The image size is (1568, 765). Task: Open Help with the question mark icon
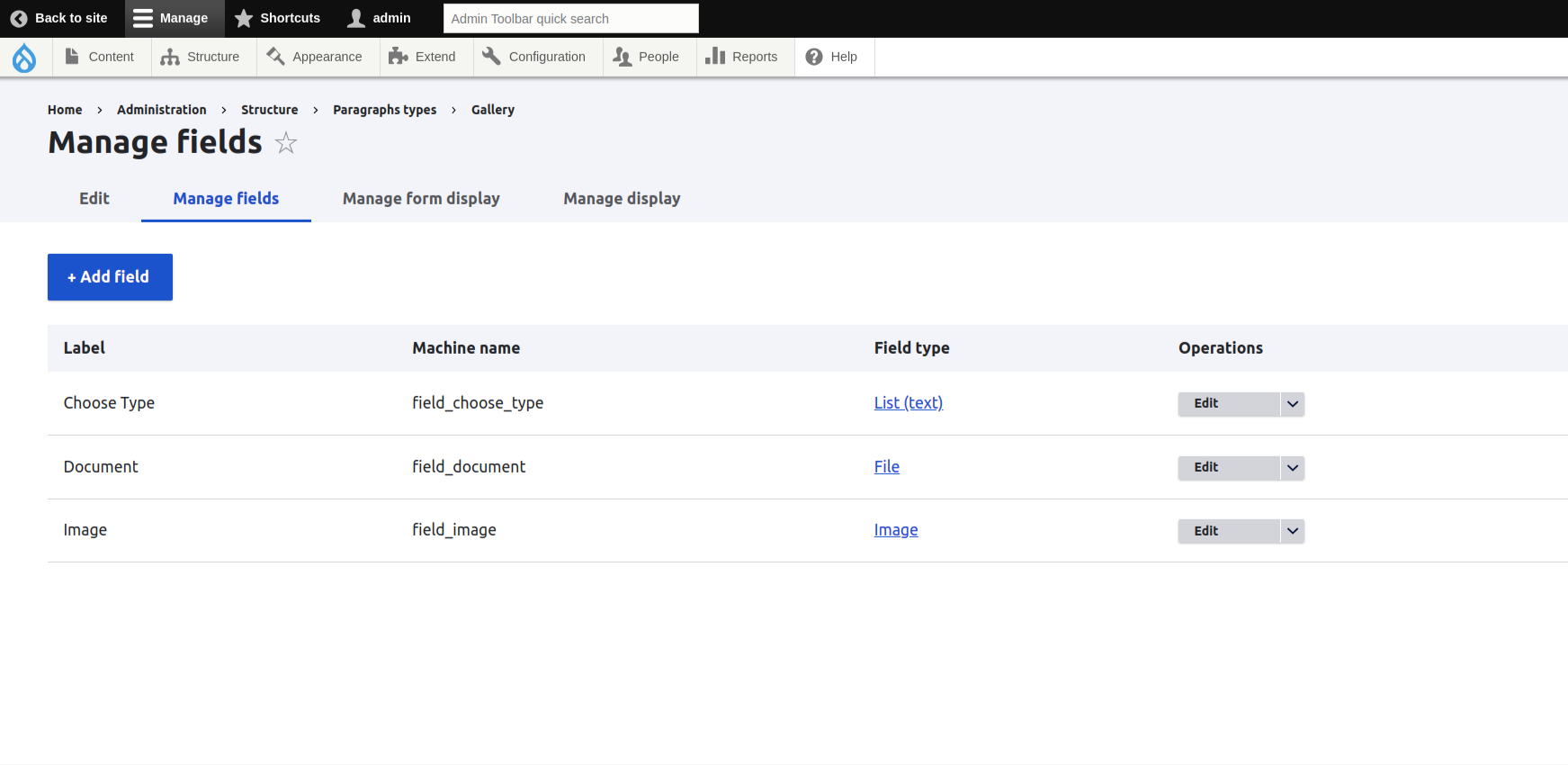click(x=814, y=57)
